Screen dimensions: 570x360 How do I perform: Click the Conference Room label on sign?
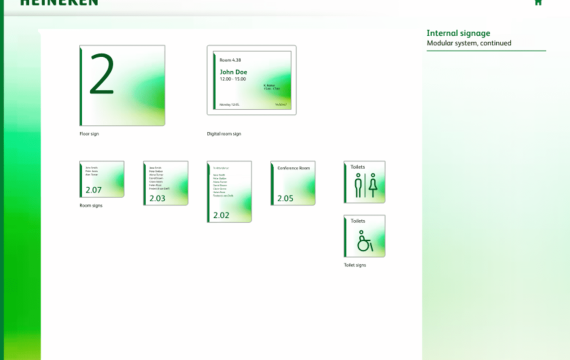pyautogui.click(x=293, y=168)
